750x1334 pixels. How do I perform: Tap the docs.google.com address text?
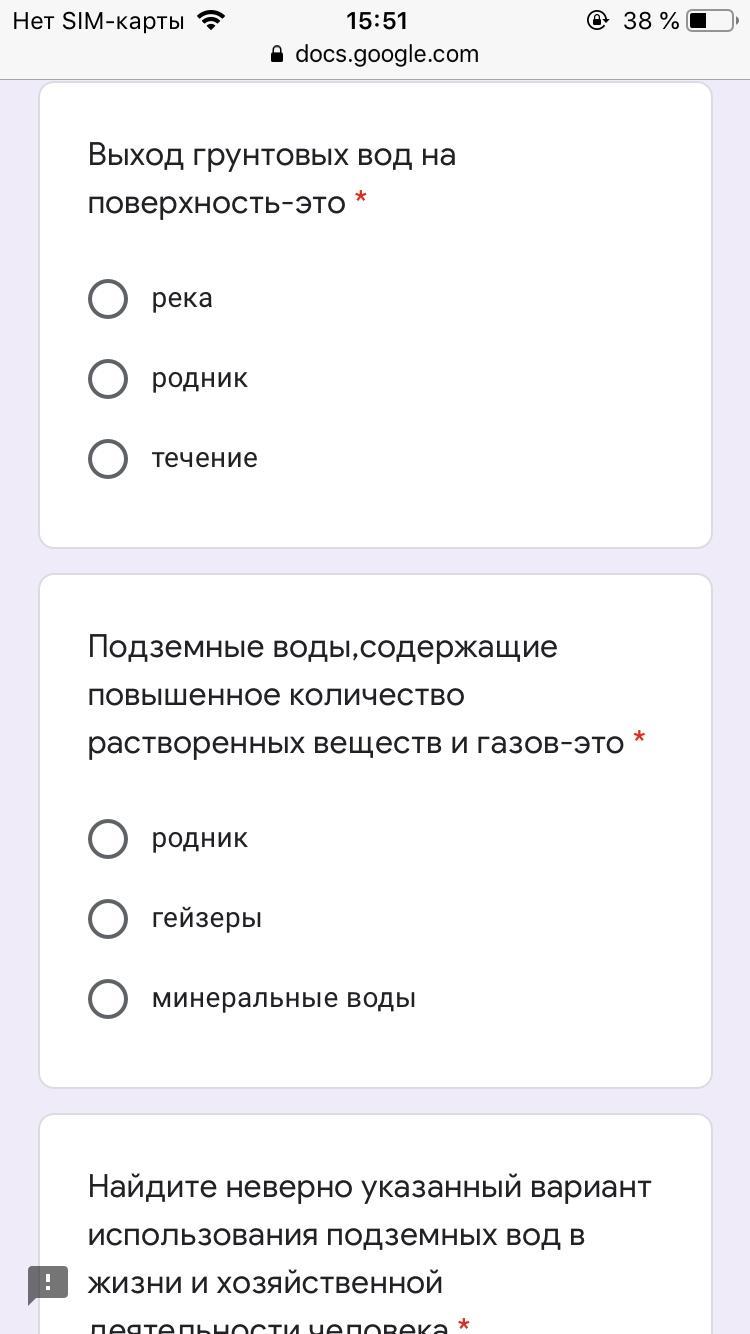(386, 55)
